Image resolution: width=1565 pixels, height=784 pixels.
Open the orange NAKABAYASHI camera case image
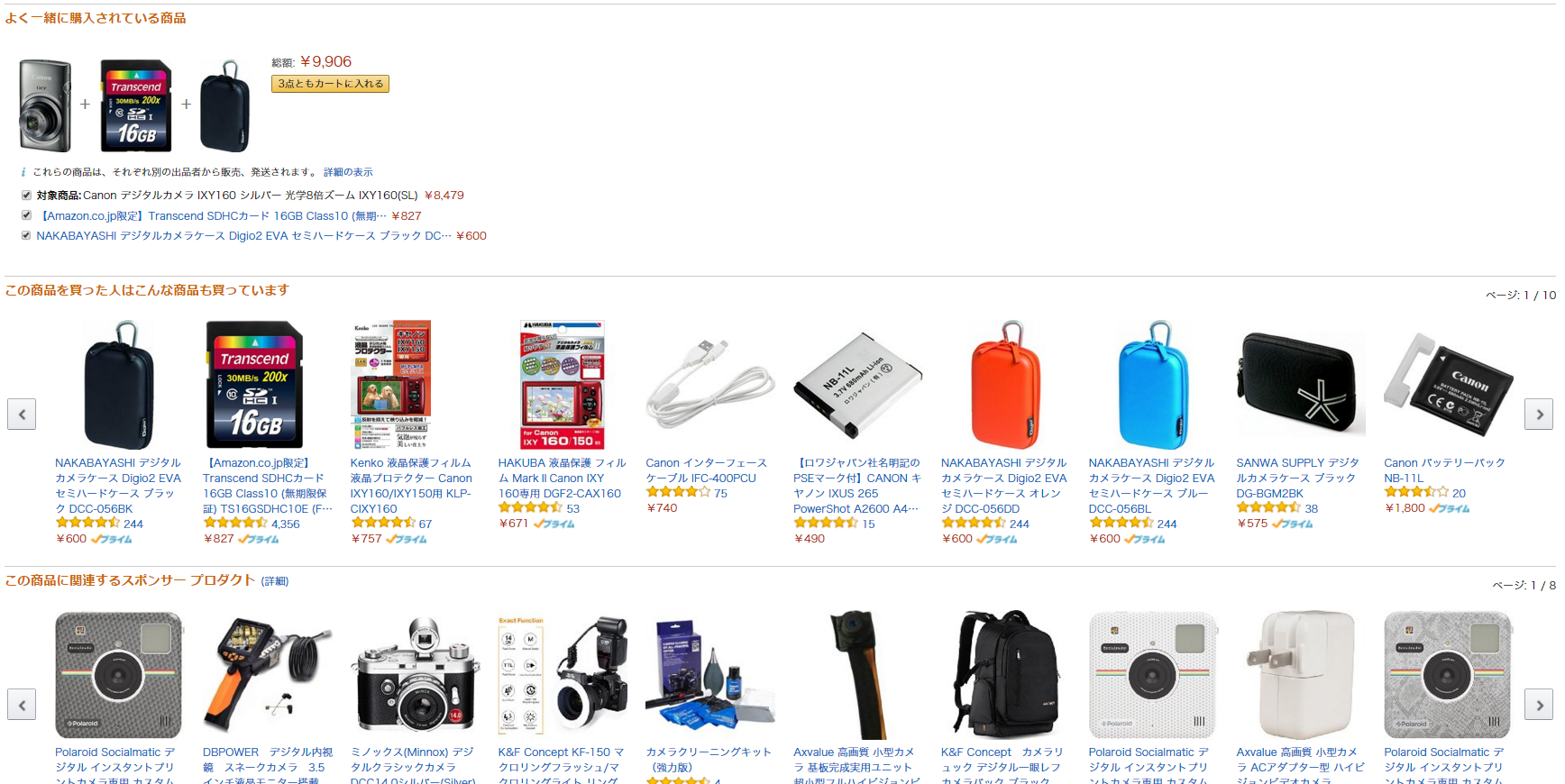pyautogui.click(x=1004, y=385)
